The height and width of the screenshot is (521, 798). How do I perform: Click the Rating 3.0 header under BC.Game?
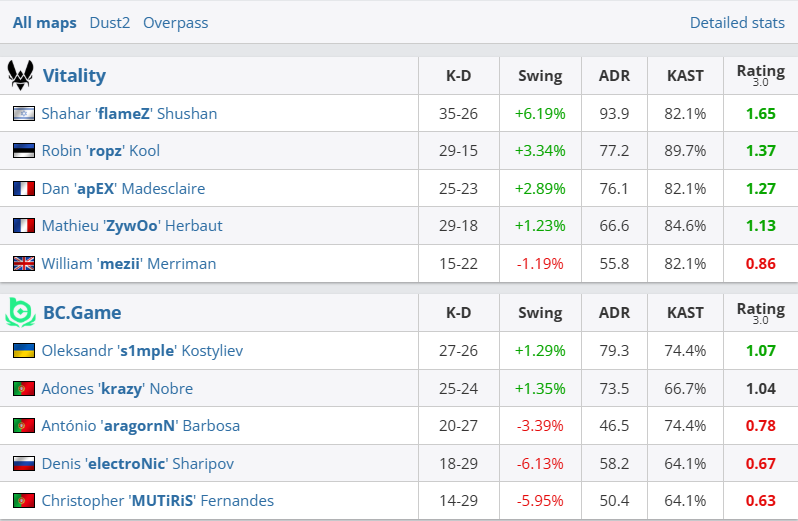[760, 313]
